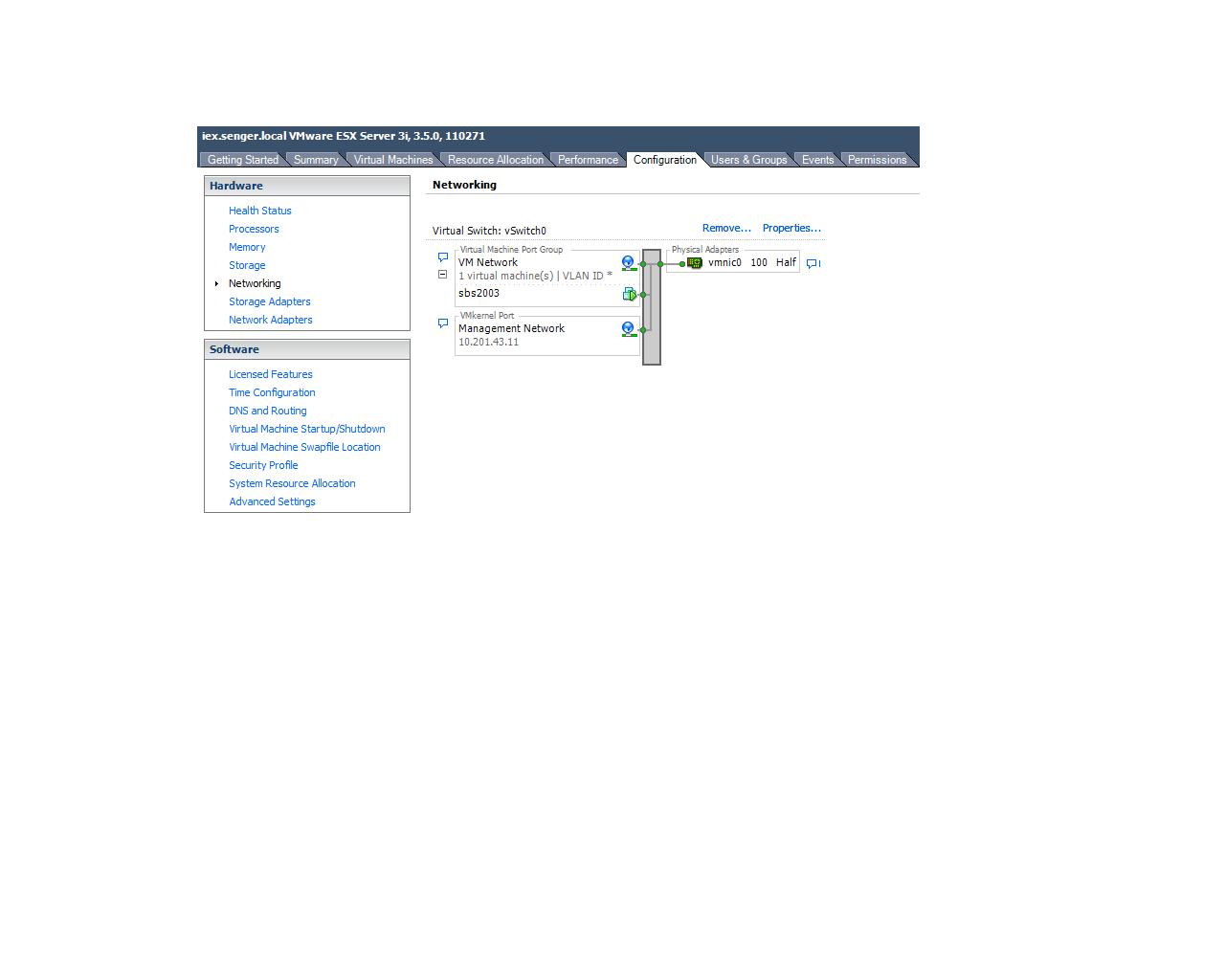Open DNS and Routing settings
Image resolution: width=1225 pixels, height=980 pixels.
(x=267, y=411)
